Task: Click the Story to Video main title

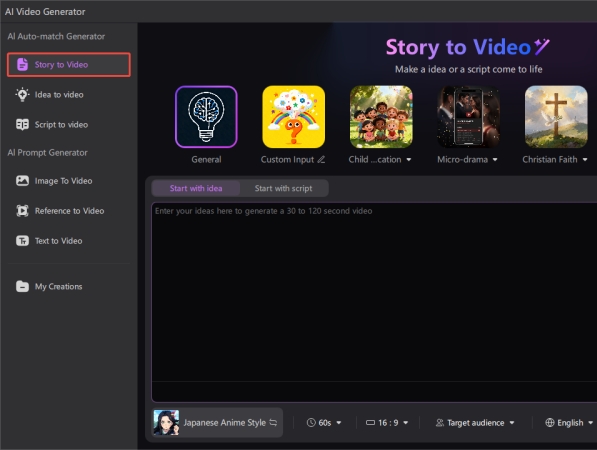Action: tap(458, 47)
